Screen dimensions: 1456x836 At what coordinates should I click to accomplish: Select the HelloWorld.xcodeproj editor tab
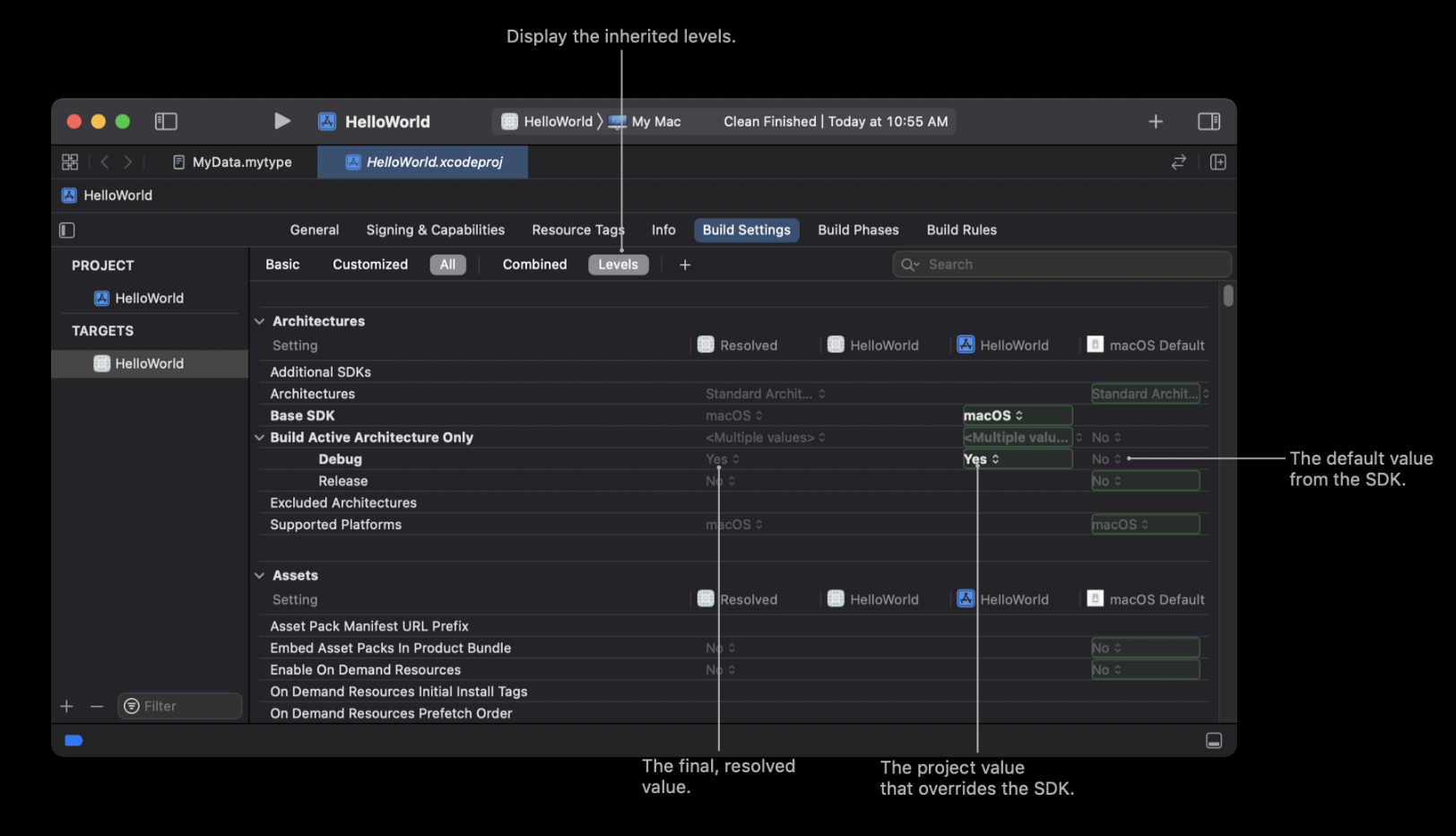[x=423, y=161]
